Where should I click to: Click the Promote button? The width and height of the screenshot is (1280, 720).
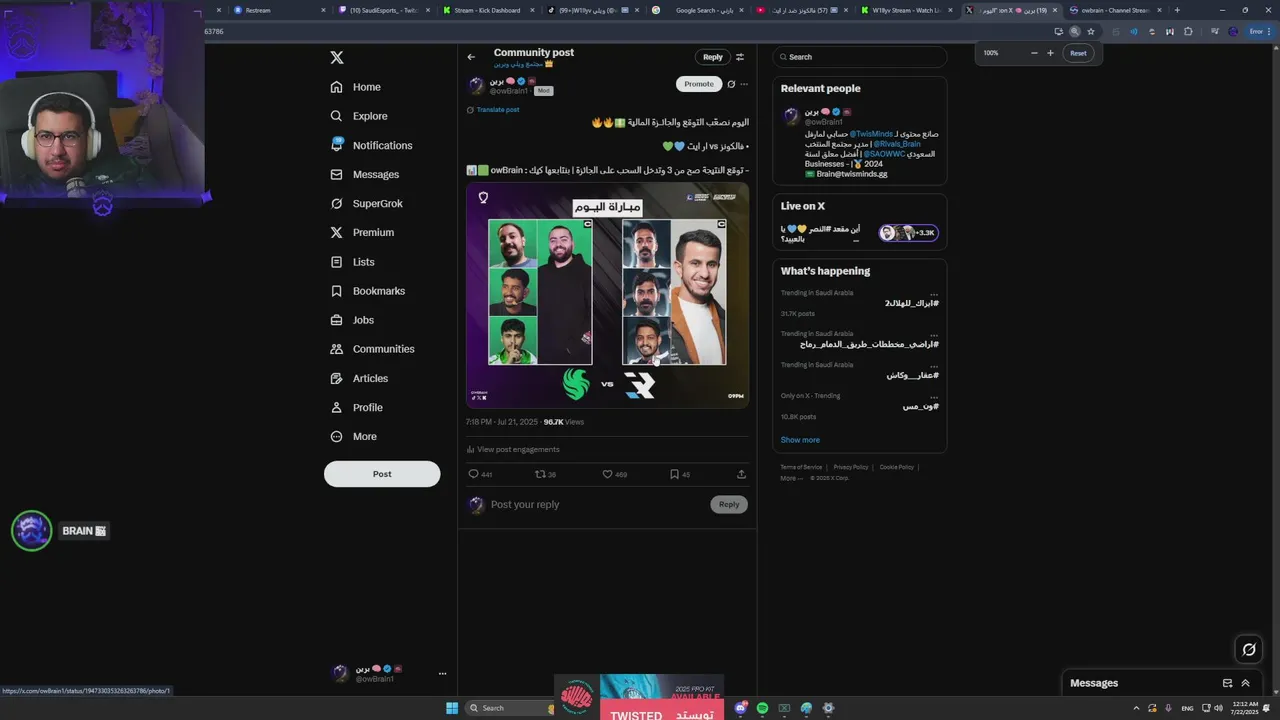coord(699,84)
